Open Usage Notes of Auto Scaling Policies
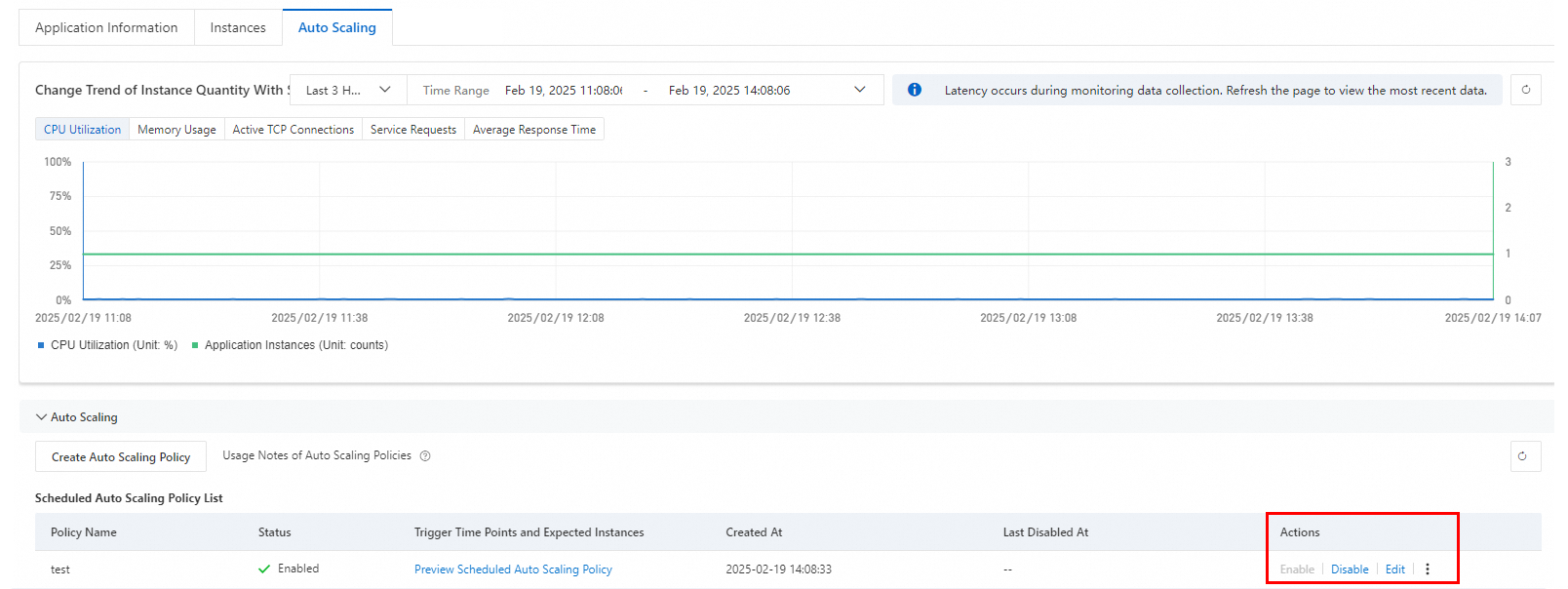 [x=317, y=455]
